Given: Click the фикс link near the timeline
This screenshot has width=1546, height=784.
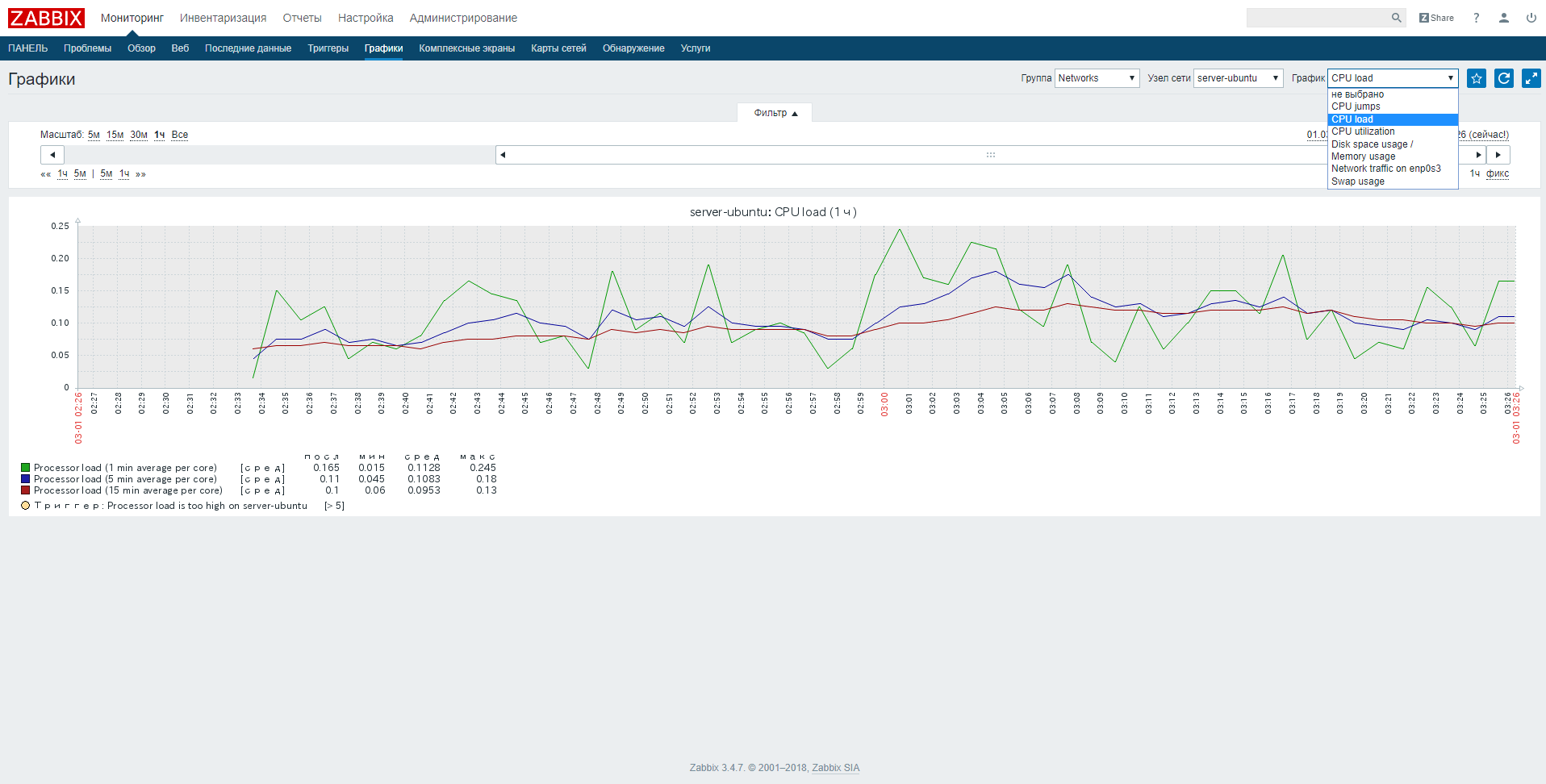Looking at the screenshot, I should pyautogui.click(x=1498, y=173).
